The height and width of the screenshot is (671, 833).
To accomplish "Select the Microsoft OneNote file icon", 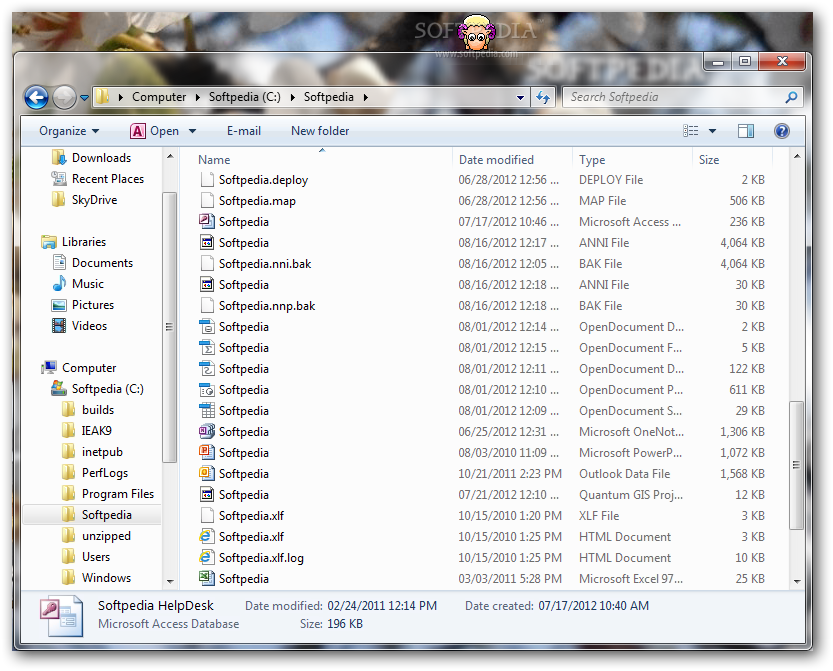I will click(x=207, y=431).
